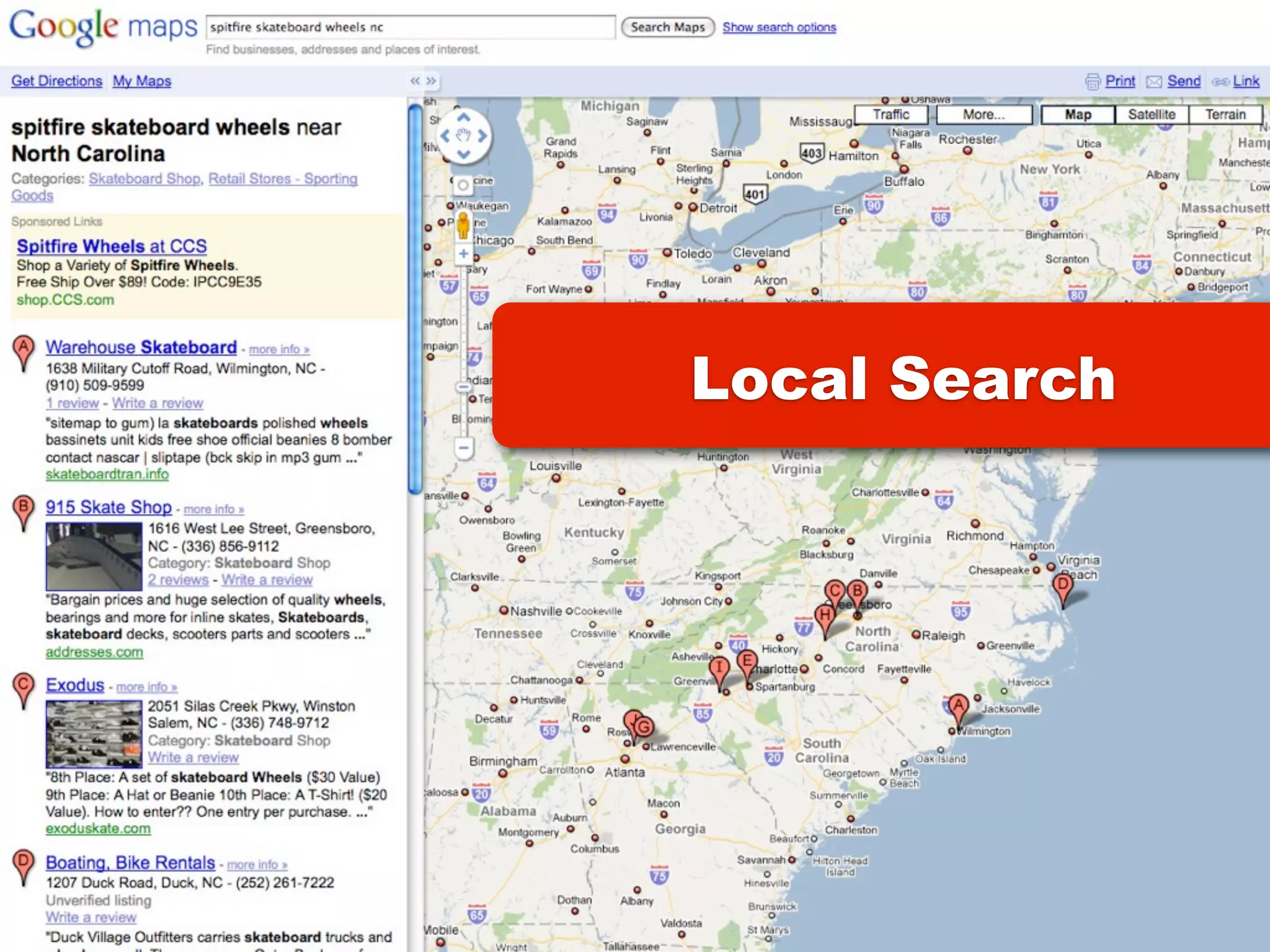Screen dimensions: 1270x952
Task: Pan the map down with the arrow control
Action: [463, 154]
